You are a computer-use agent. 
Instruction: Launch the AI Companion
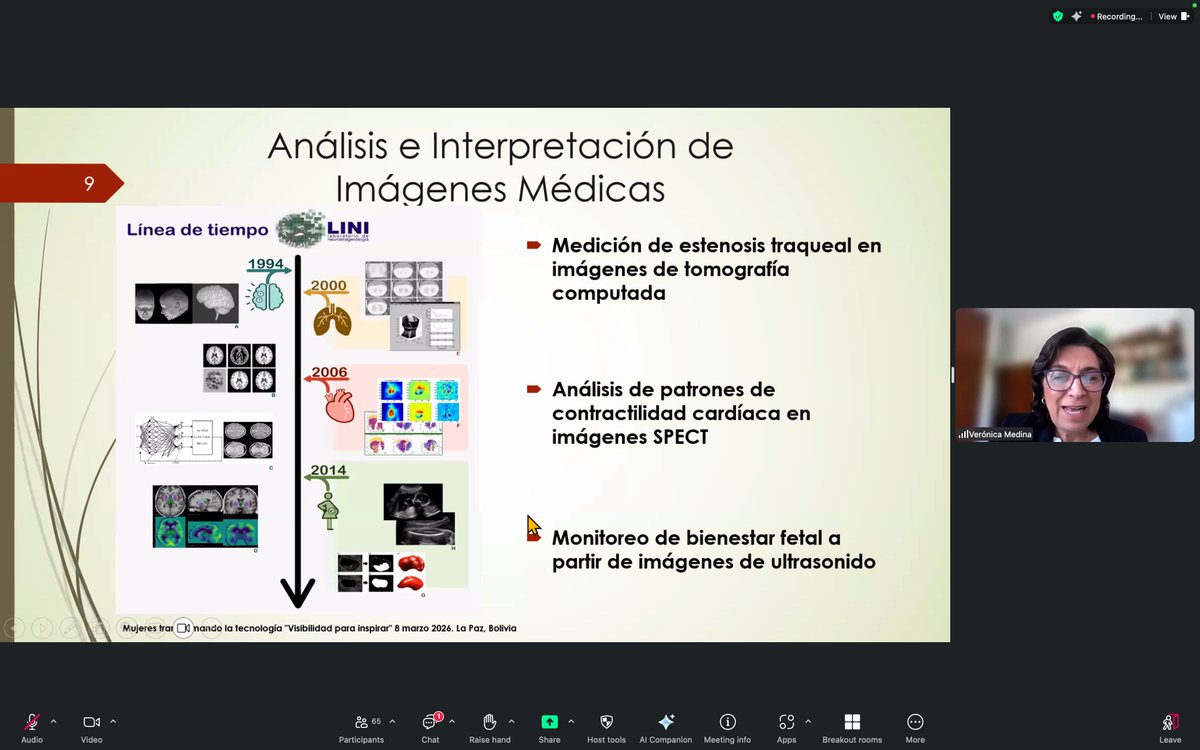click(x=666, y=727)
